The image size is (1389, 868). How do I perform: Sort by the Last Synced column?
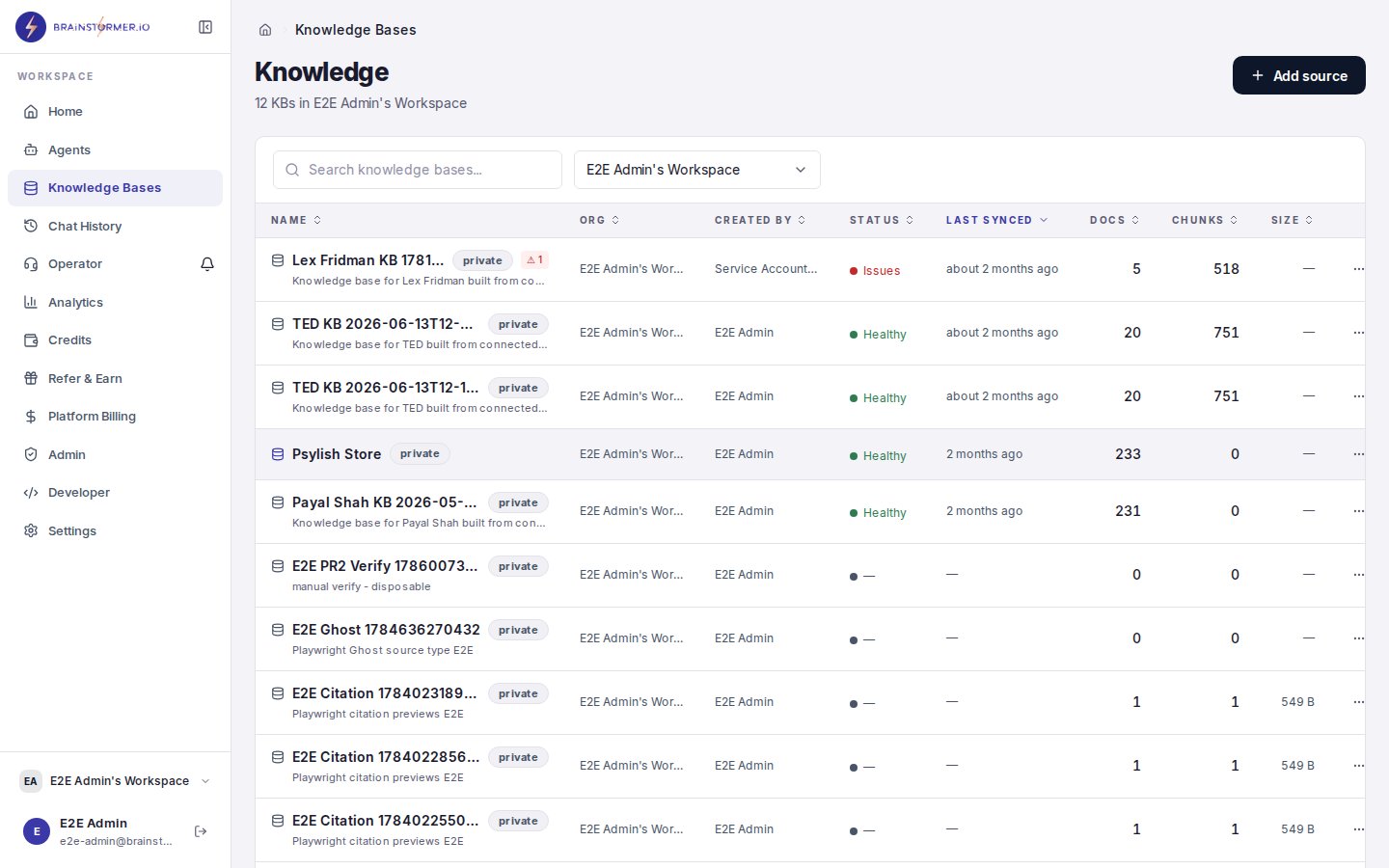996,220
